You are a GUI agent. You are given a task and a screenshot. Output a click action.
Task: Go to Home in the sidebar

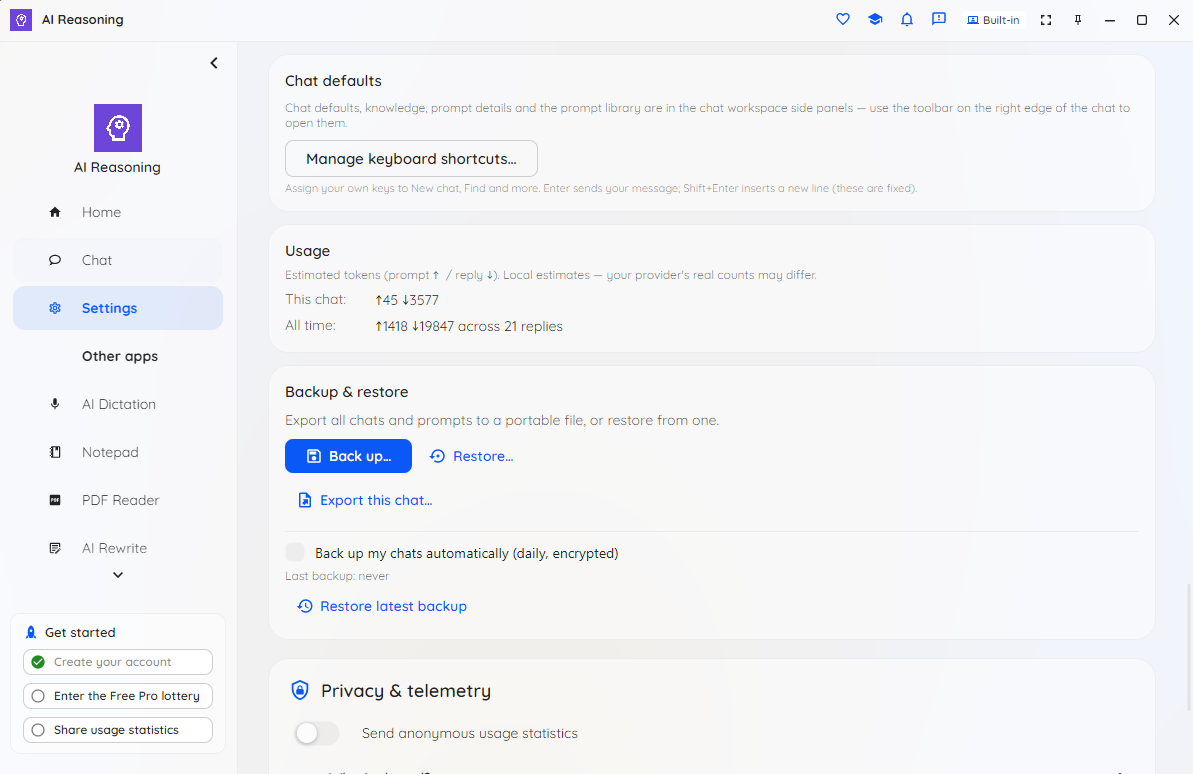[118, 212]
